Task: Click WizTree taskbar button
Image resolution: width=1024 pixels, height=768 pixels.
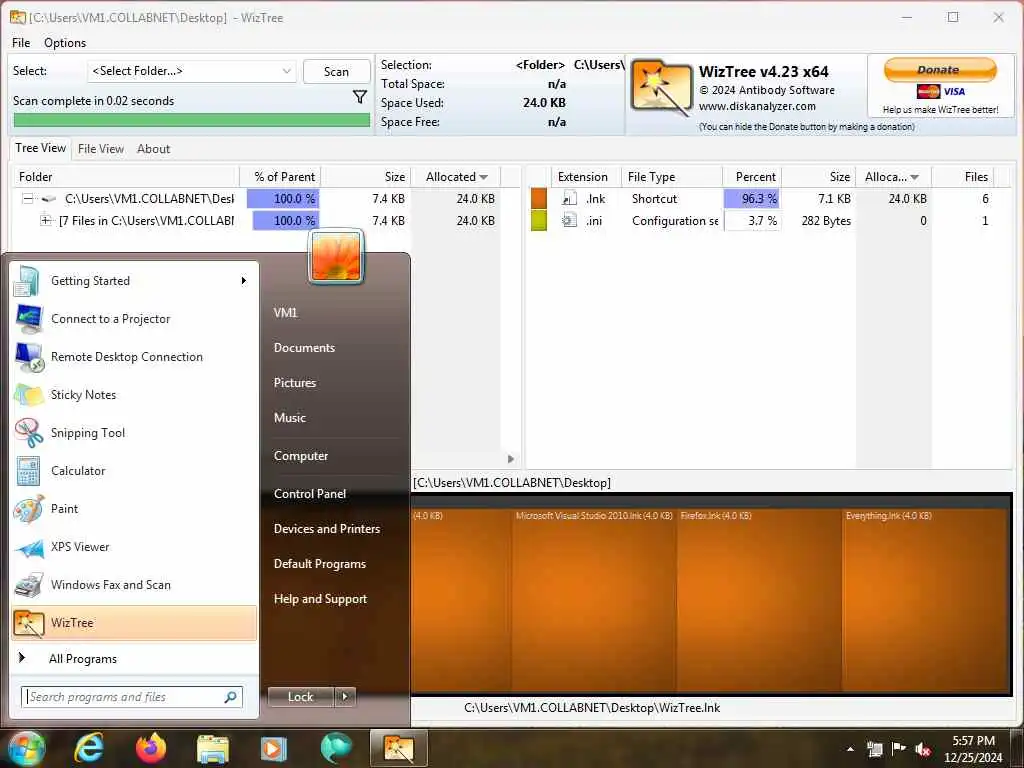Action: (x=399, y=748)
